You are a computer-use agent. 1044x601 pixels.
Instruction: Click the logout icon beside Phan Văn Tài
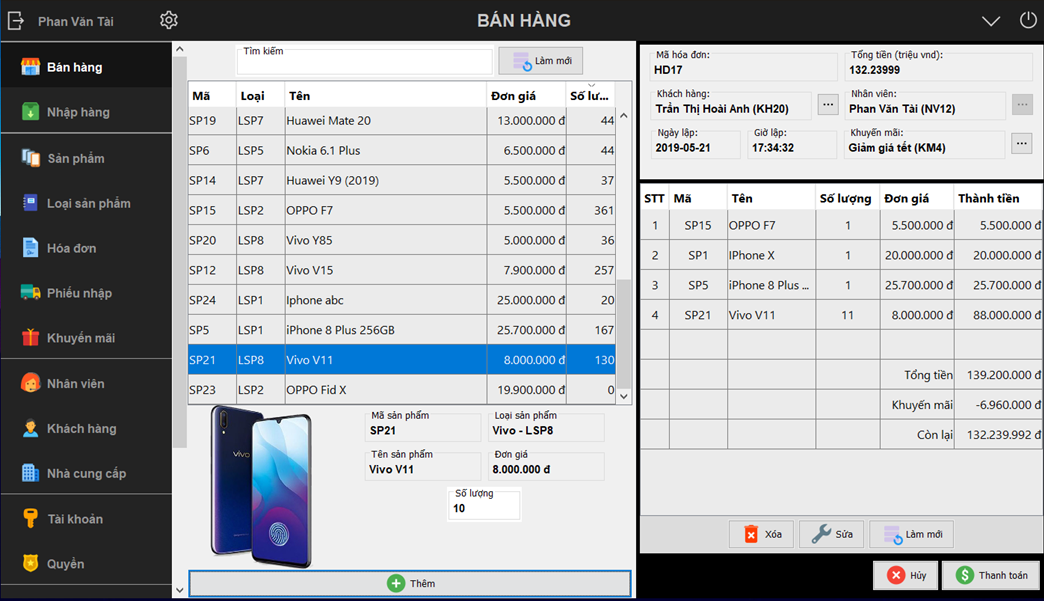coord(16,21)
